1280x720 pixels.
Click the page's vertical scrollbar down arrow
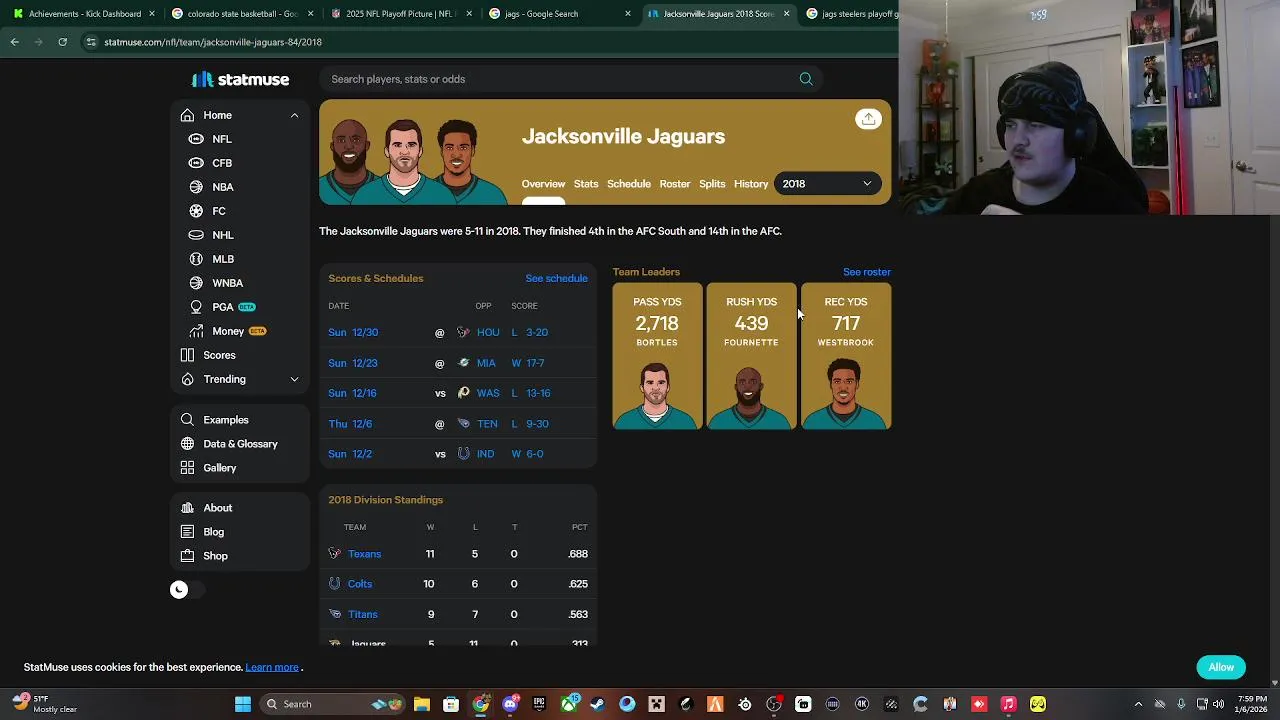coord(1274,683)
